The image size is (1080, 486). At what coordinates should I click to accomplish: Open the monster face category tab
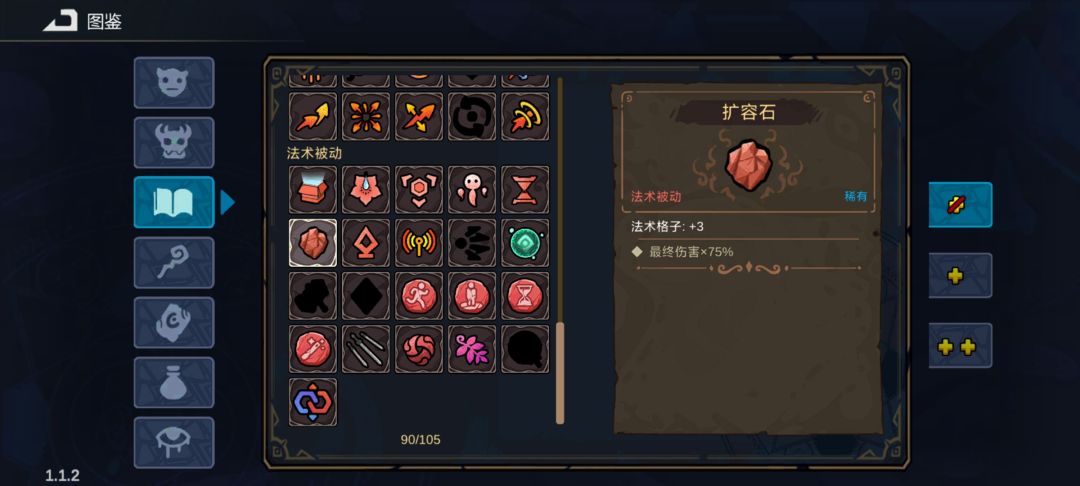174,83
